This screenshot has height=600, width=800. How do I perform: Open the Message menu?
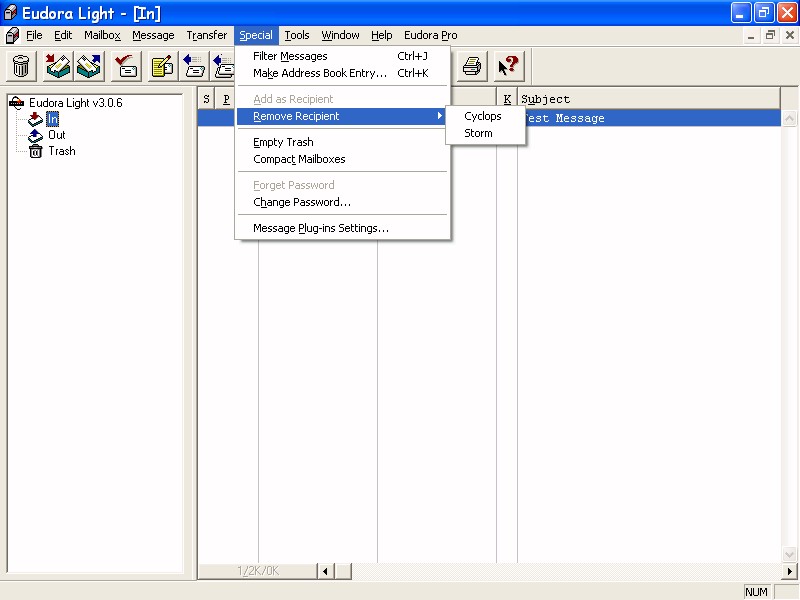153,35
